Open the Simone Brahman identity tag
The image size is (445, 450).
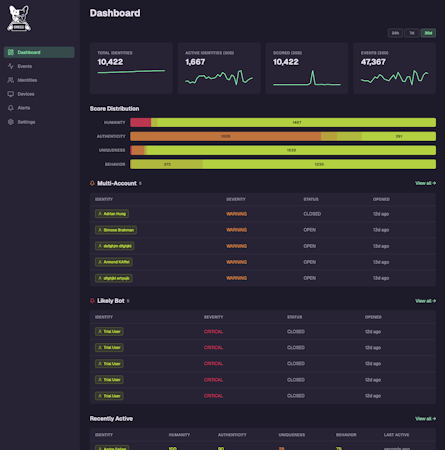click(x=116, y=230)
